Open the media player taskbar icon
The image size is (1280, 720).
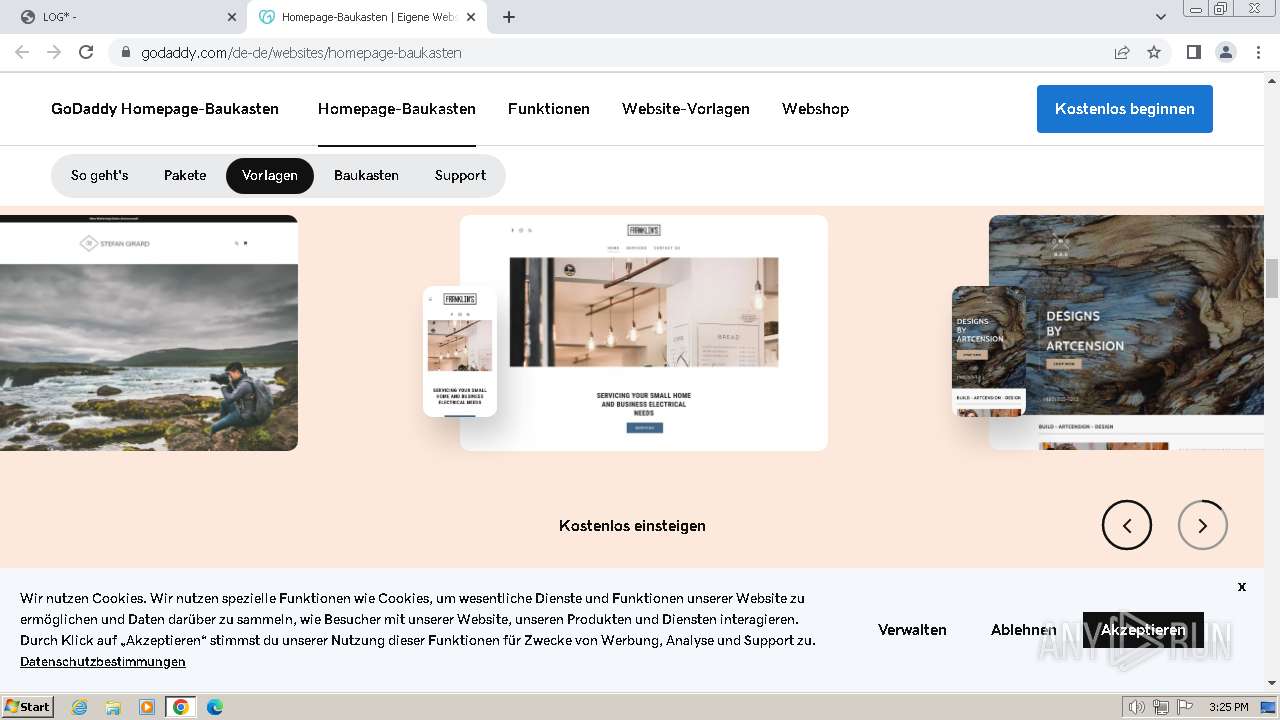(x=147, y=707)
